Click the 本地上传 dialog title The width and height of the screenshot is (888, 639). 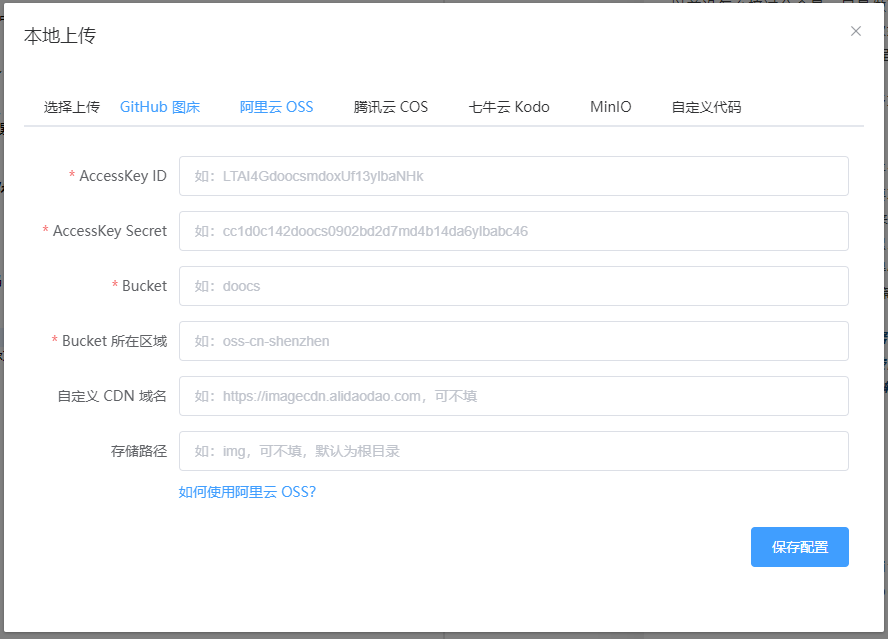(60, 36)
